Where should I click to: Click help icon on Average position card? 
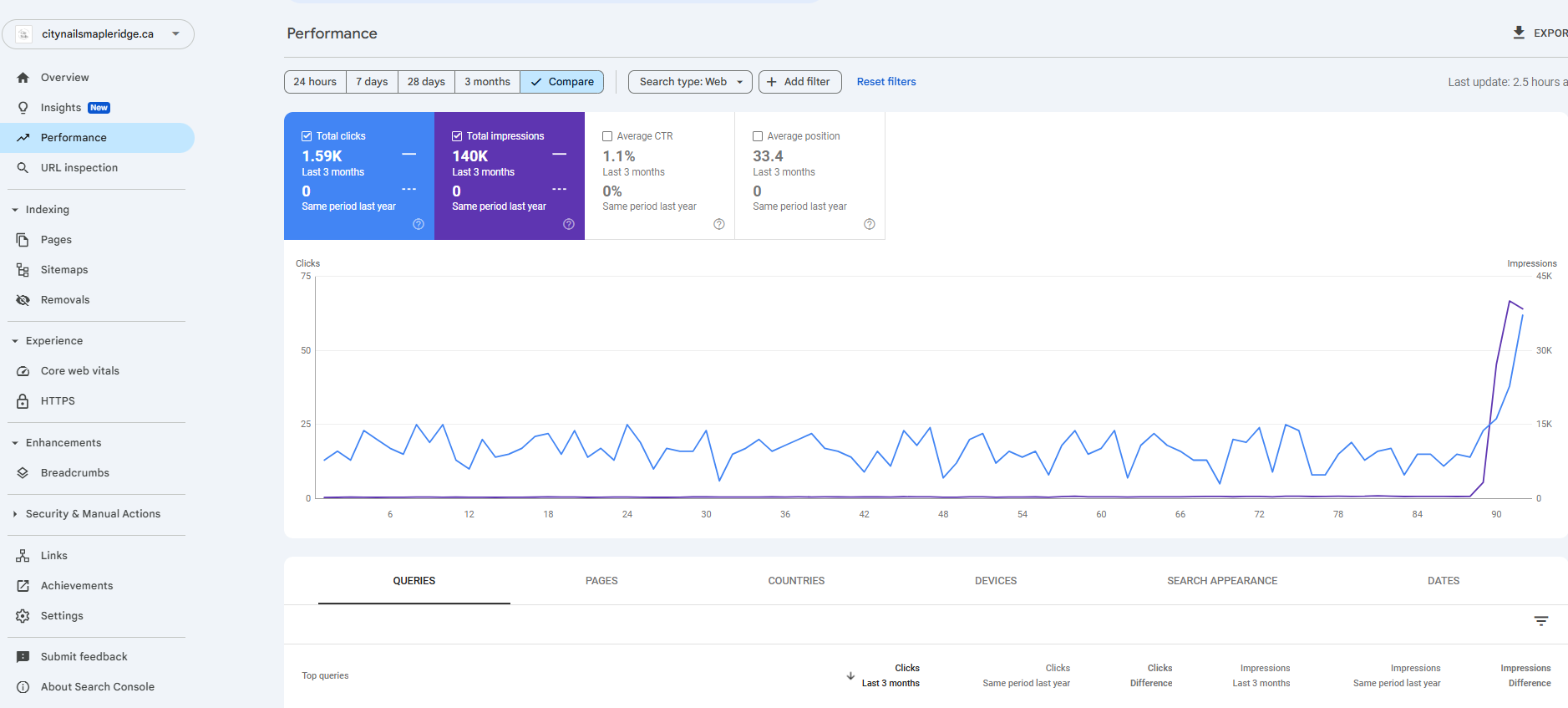tap(870, 224)
